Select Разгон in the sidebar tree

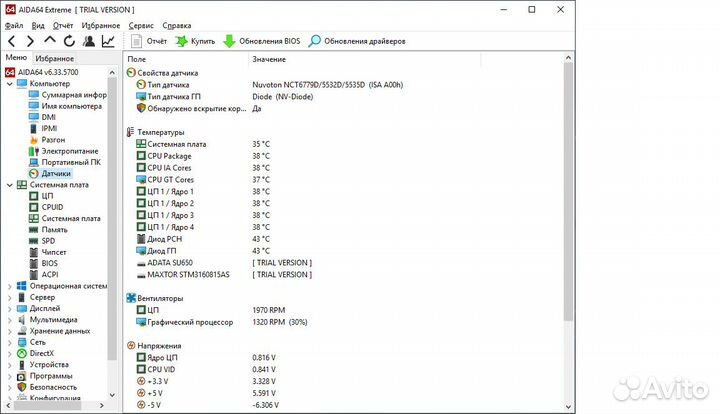(x=53, y=139)
